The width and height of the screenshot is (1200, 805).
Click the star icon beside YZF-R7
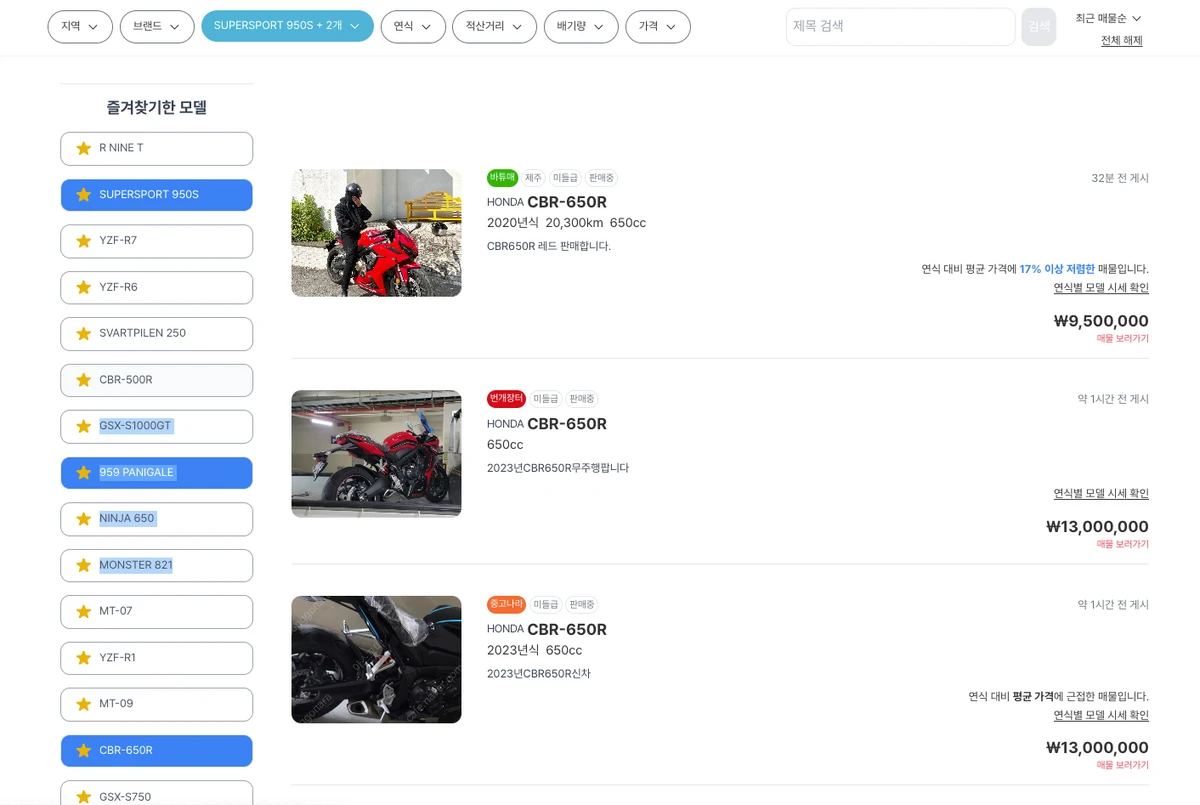(x=84, y=241)
